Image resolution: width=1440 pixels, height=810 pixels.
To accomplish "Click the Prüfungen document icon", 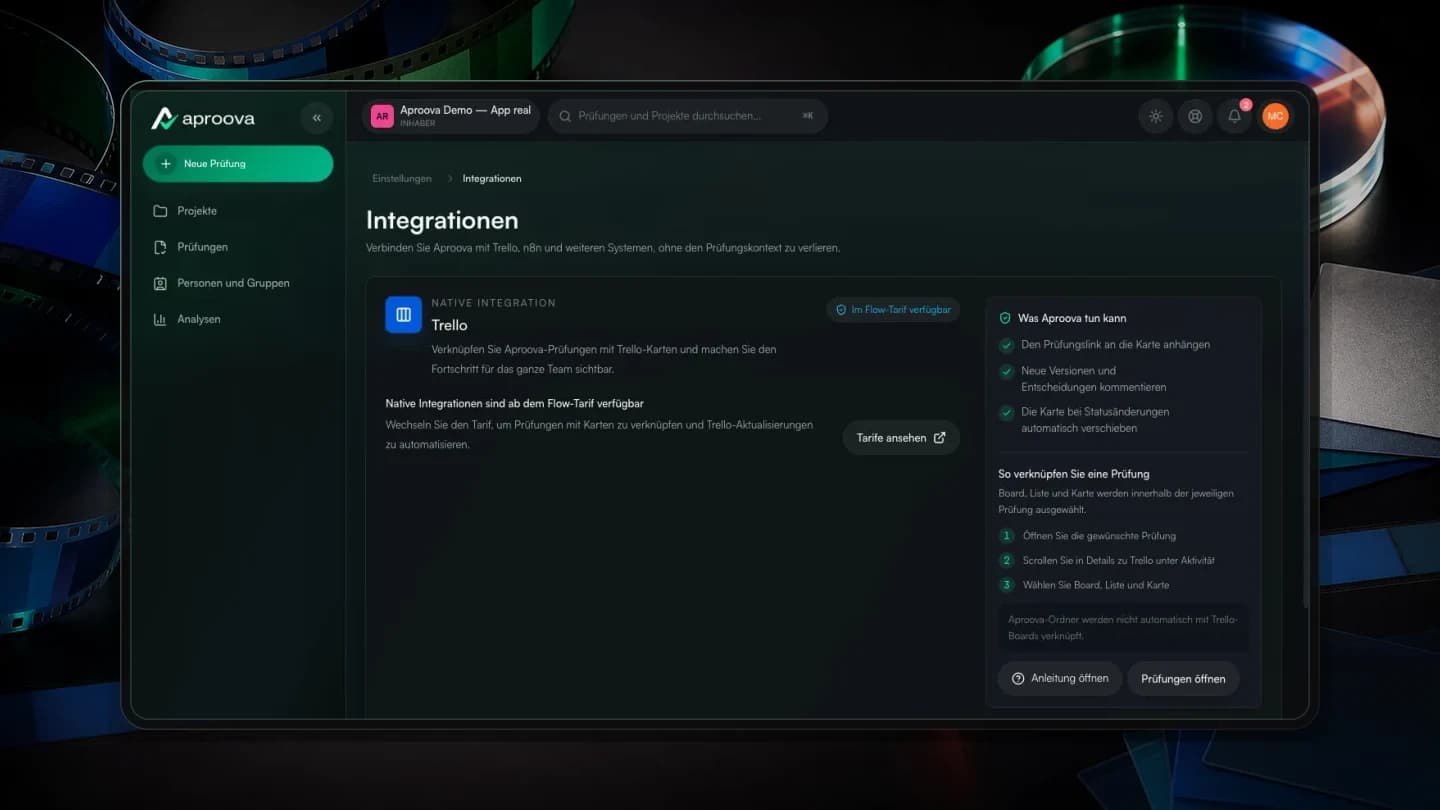I will tap(160, 247).
